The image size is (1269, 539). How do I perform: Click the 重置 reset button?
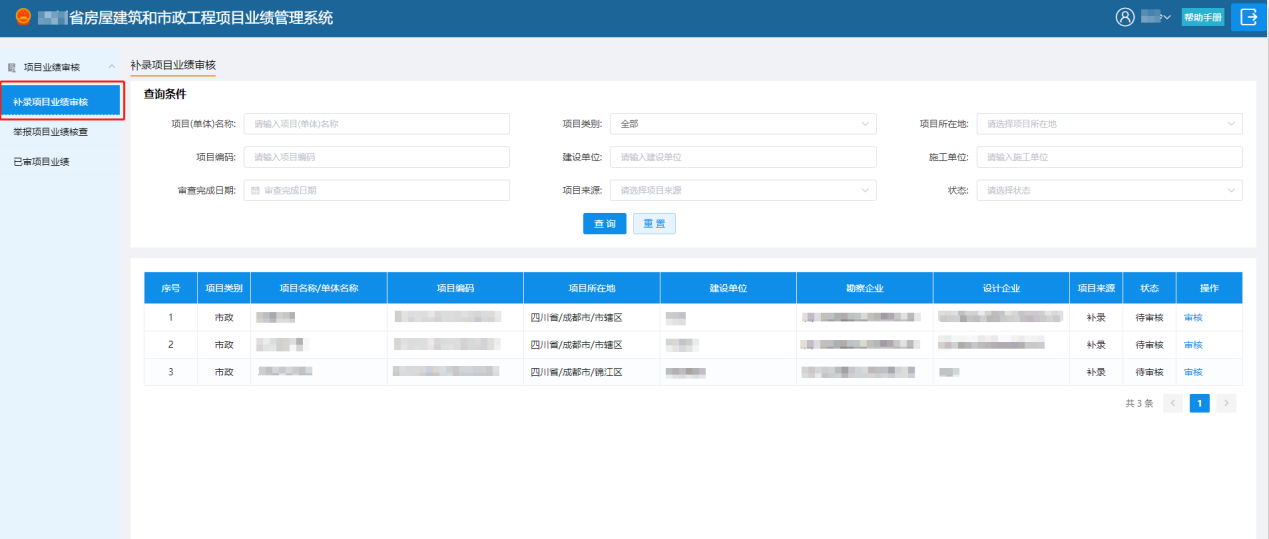pyautogui.click(x=654, y=224)
